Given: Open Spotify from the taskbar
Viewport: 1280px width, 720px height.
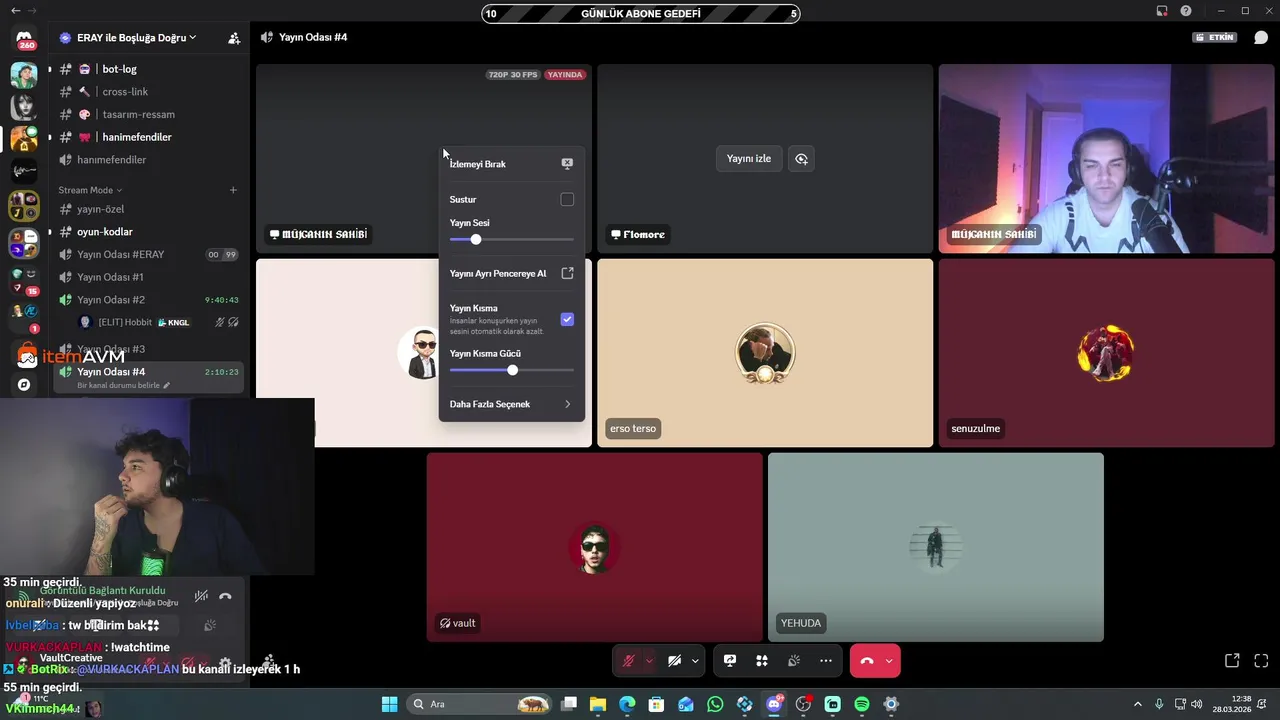Looking at the screenshot, I should [x=862, y=704].
